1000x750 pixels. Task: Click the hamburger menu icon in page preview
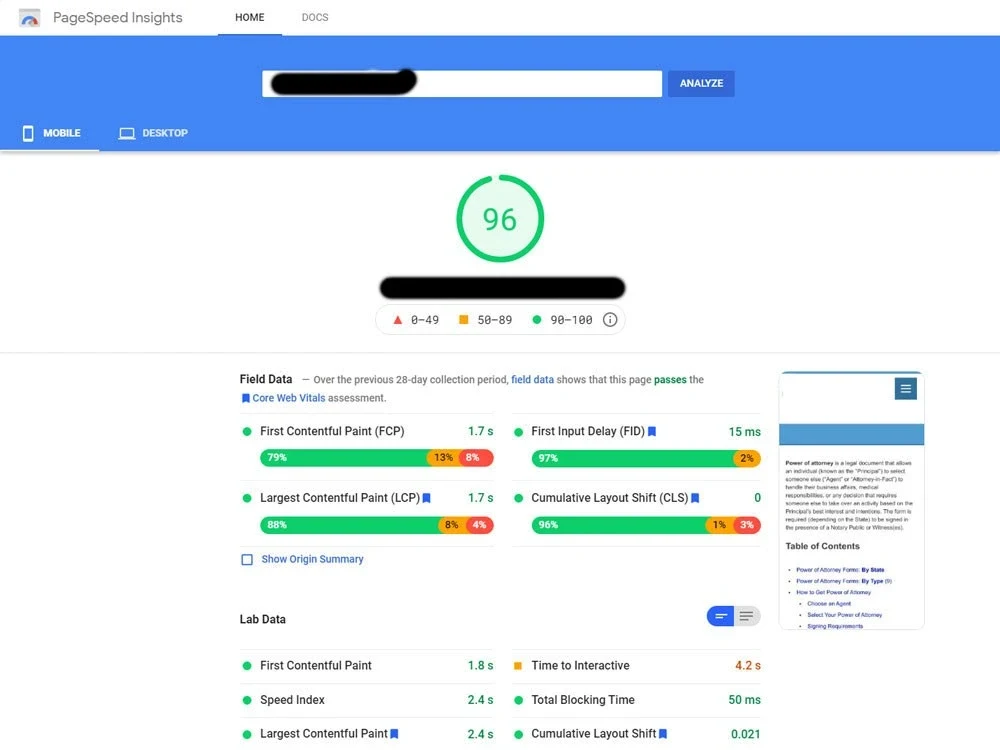coord(906,388)
